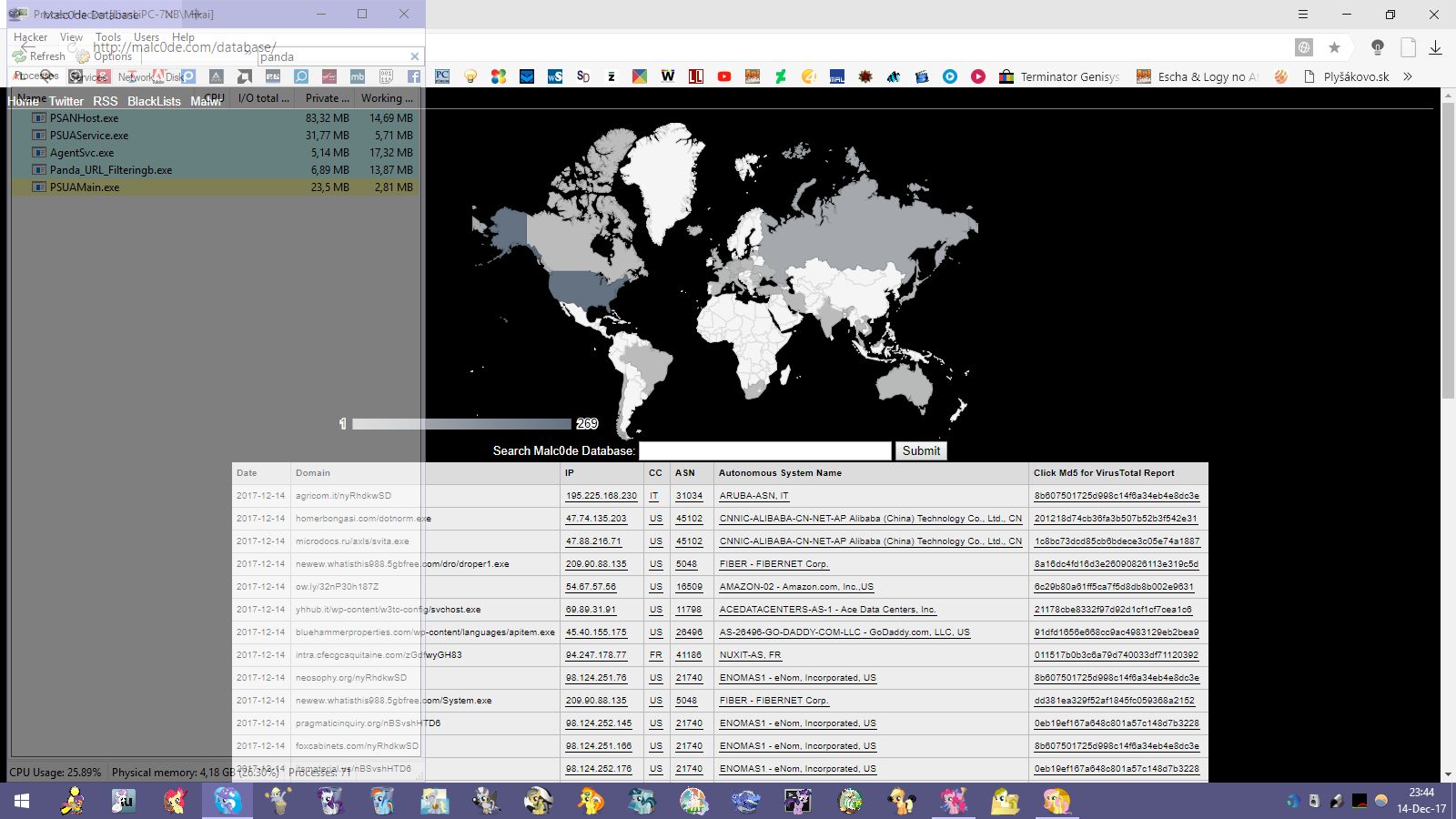Sort by the Private bytes column header

click(x=327, y=98)
